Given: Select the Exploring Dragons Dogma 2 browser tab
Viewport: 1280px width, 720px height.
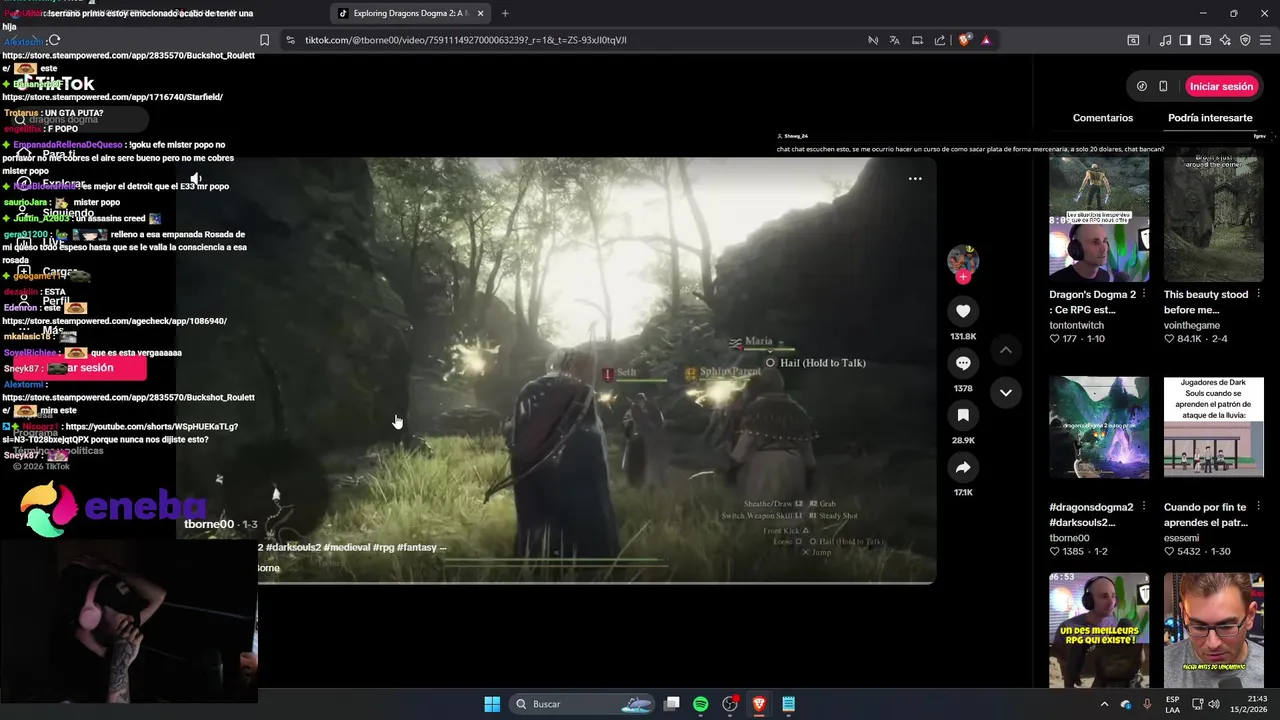Looking at the screenshot, I should tap(410, 13).
